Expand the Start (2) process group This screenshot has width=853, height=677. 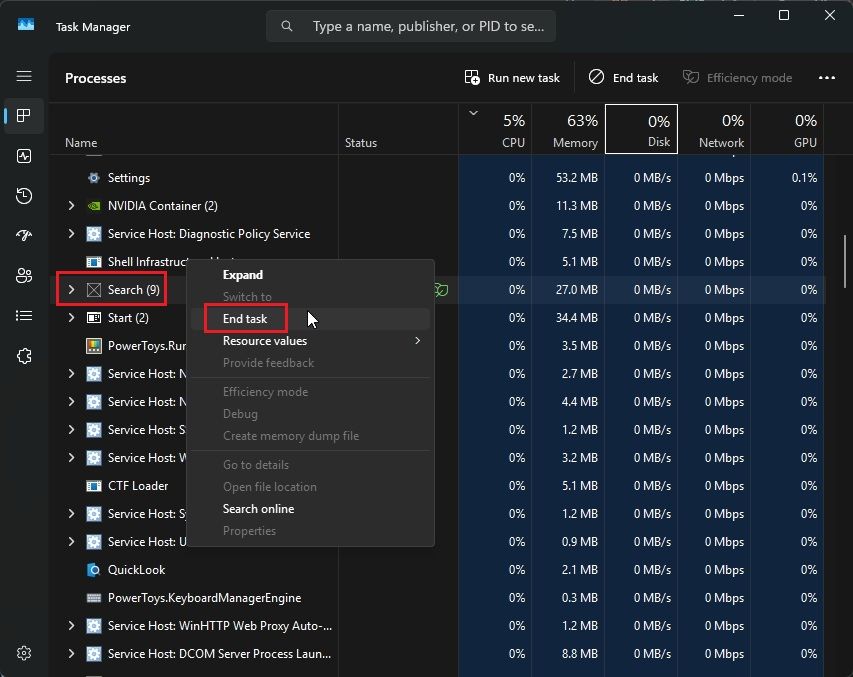(x=70, y=317)
